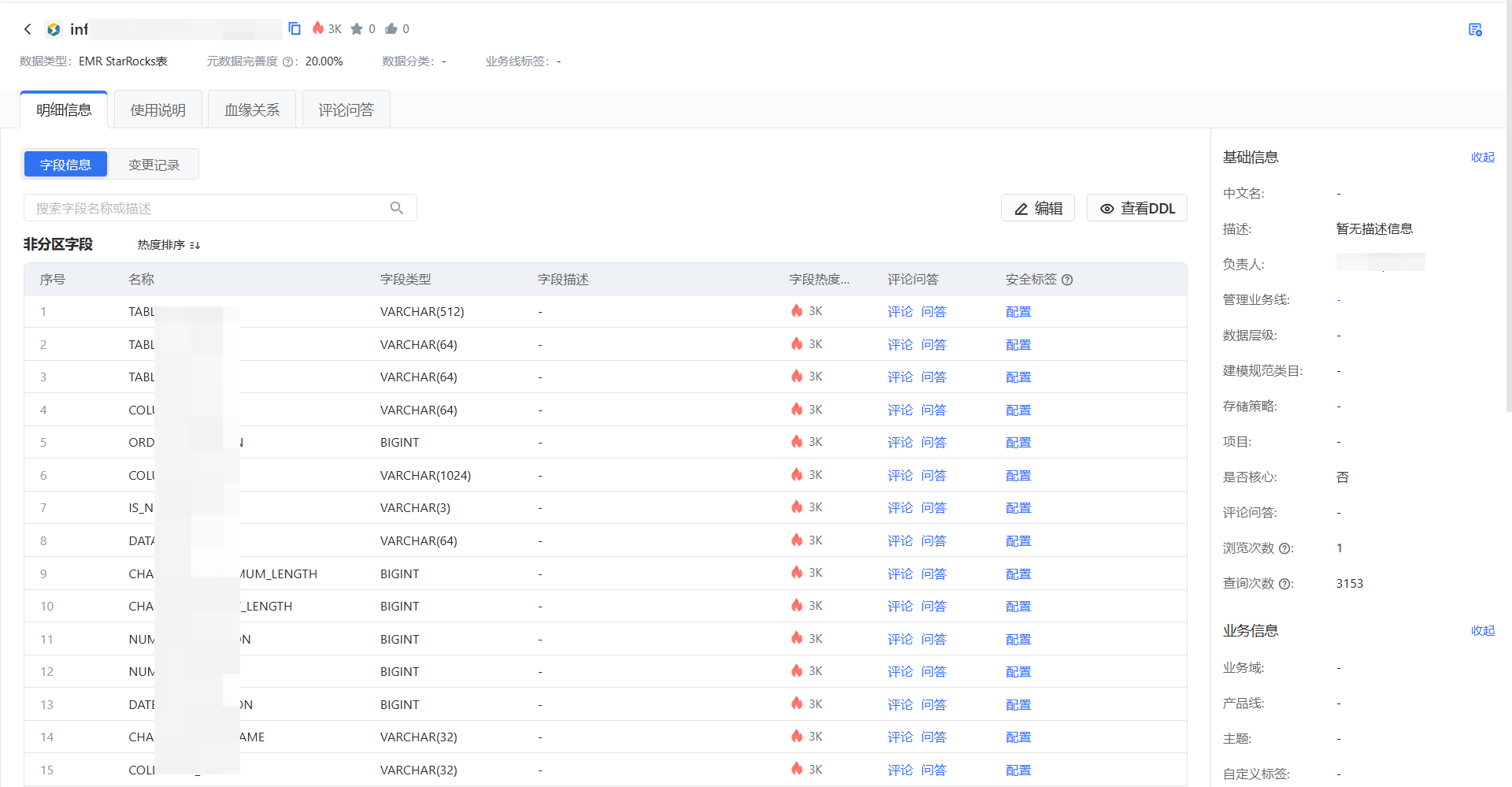Select the 字段信息 sub-tab
1512x787 pixels.
pos(65,165)
